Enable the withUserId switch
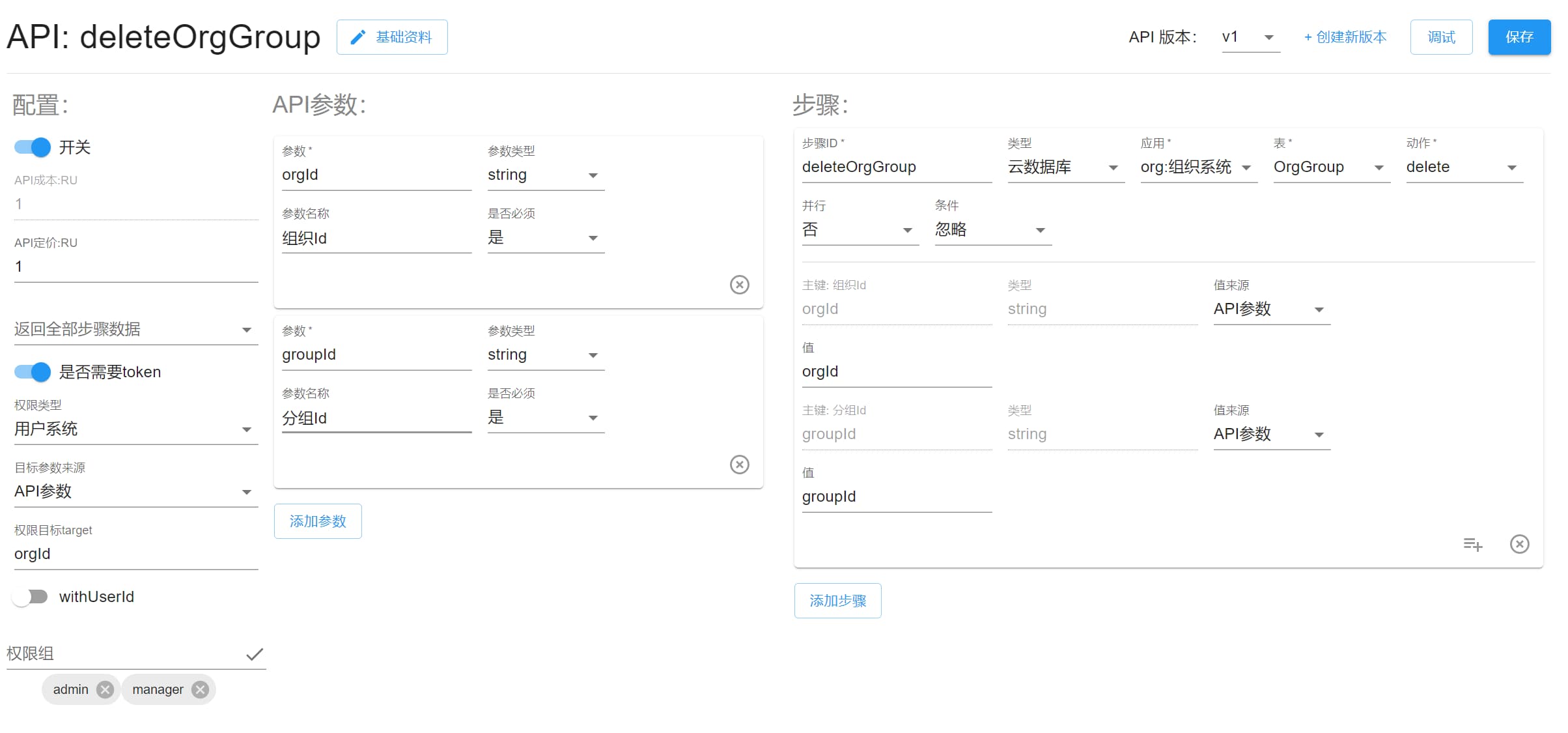This screenshot has width=1568, height=733. pyautogui.click(x=31, y=597)
